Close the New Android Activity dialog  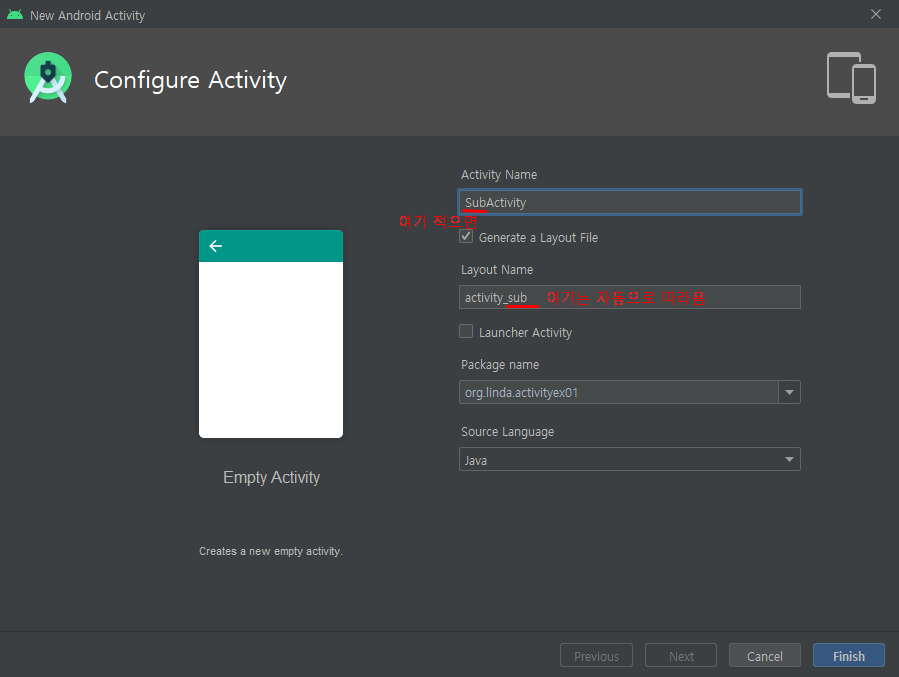tap(875, 14)
